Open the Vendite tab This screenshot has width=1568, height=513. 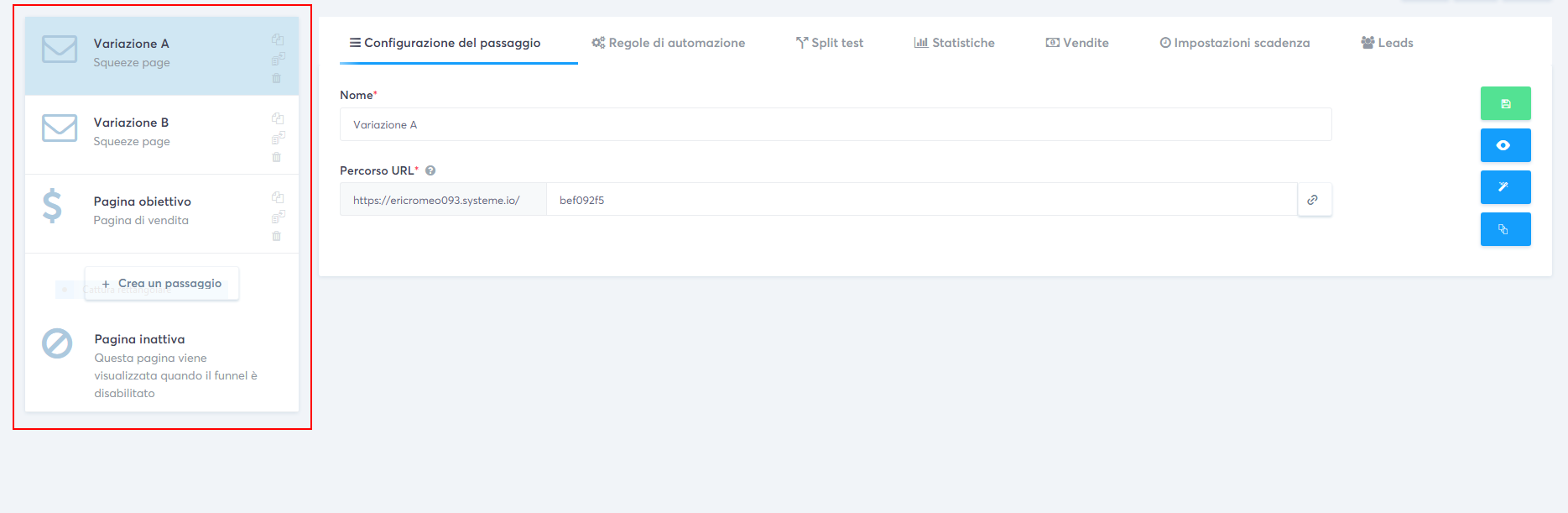pos(1077,43)
